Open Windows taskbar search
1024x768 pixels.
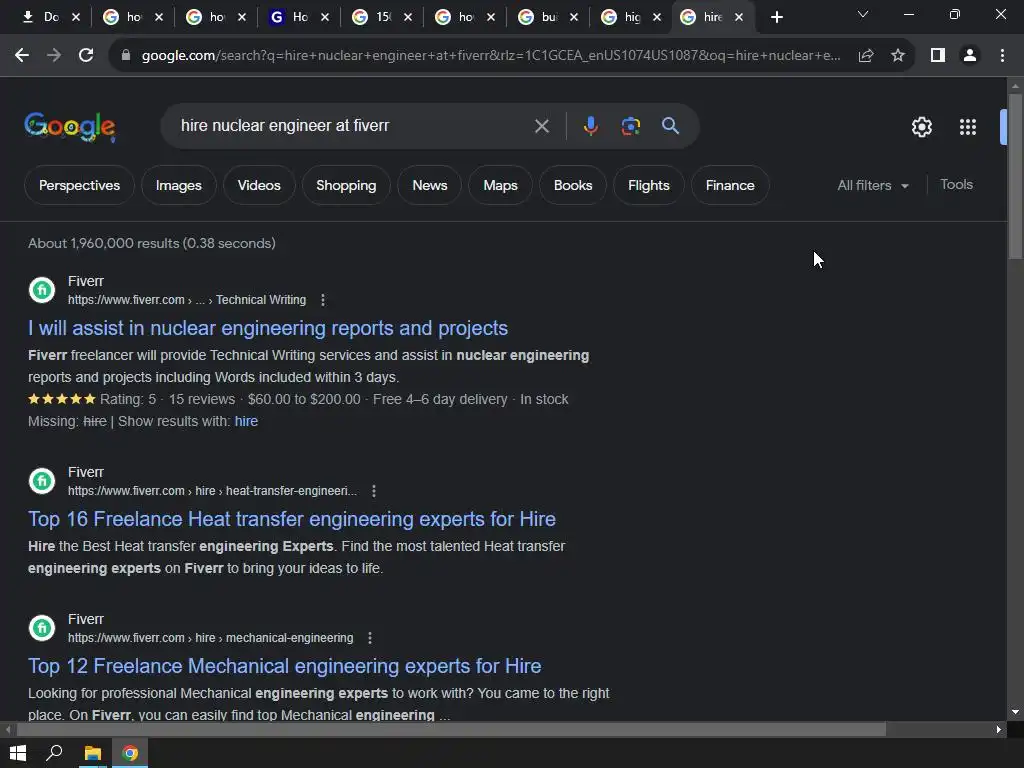pyautogui.click(x=54, y=753)
